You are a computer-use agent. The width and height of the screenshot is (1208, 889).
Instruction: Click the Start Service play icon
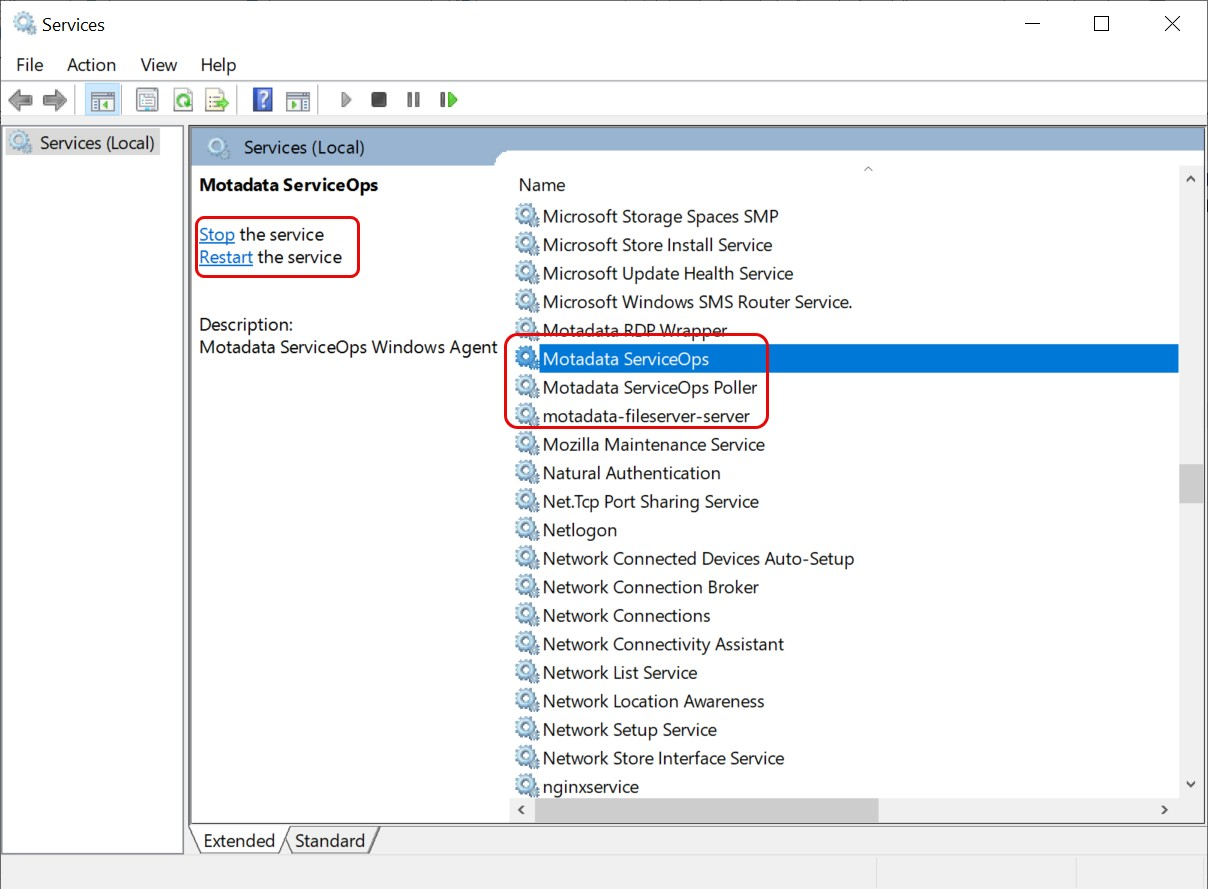pyautogui.click(x=346, y=100)
